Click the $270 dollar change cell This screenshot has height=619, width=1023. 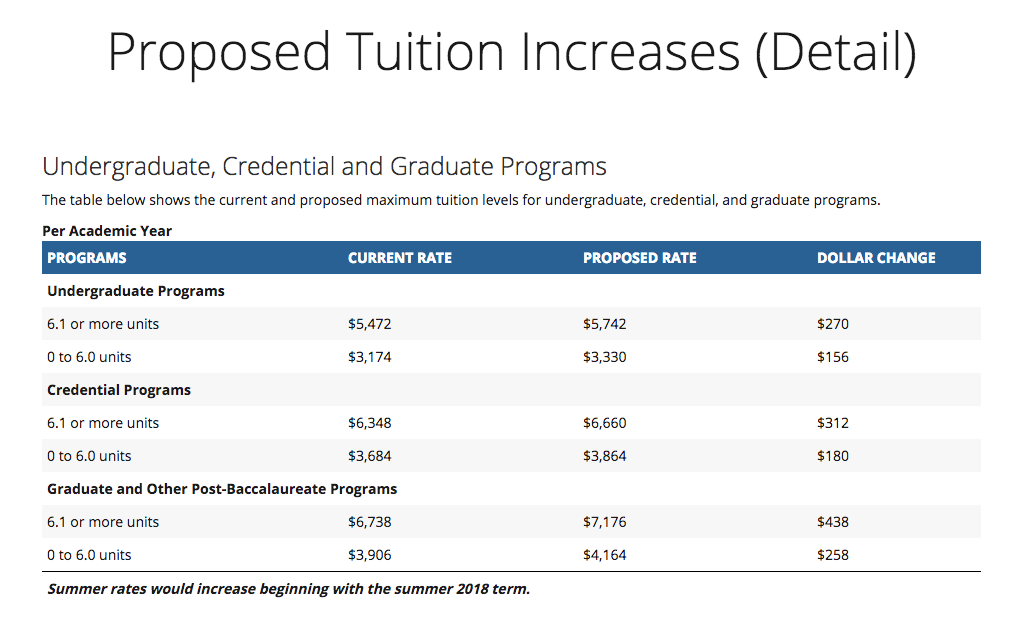(x=833, y=324)
